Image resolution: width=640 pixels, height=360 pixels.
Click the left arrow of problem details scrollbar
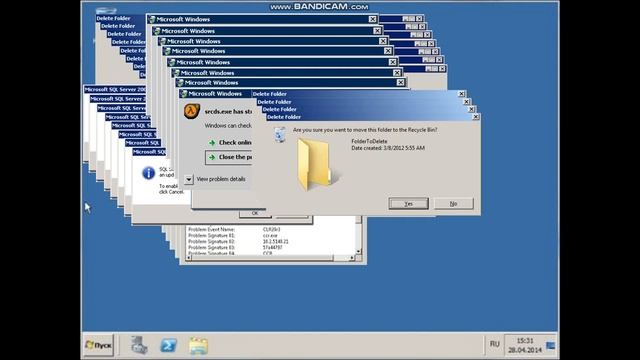pyautogui.click(x=189, y=258)
